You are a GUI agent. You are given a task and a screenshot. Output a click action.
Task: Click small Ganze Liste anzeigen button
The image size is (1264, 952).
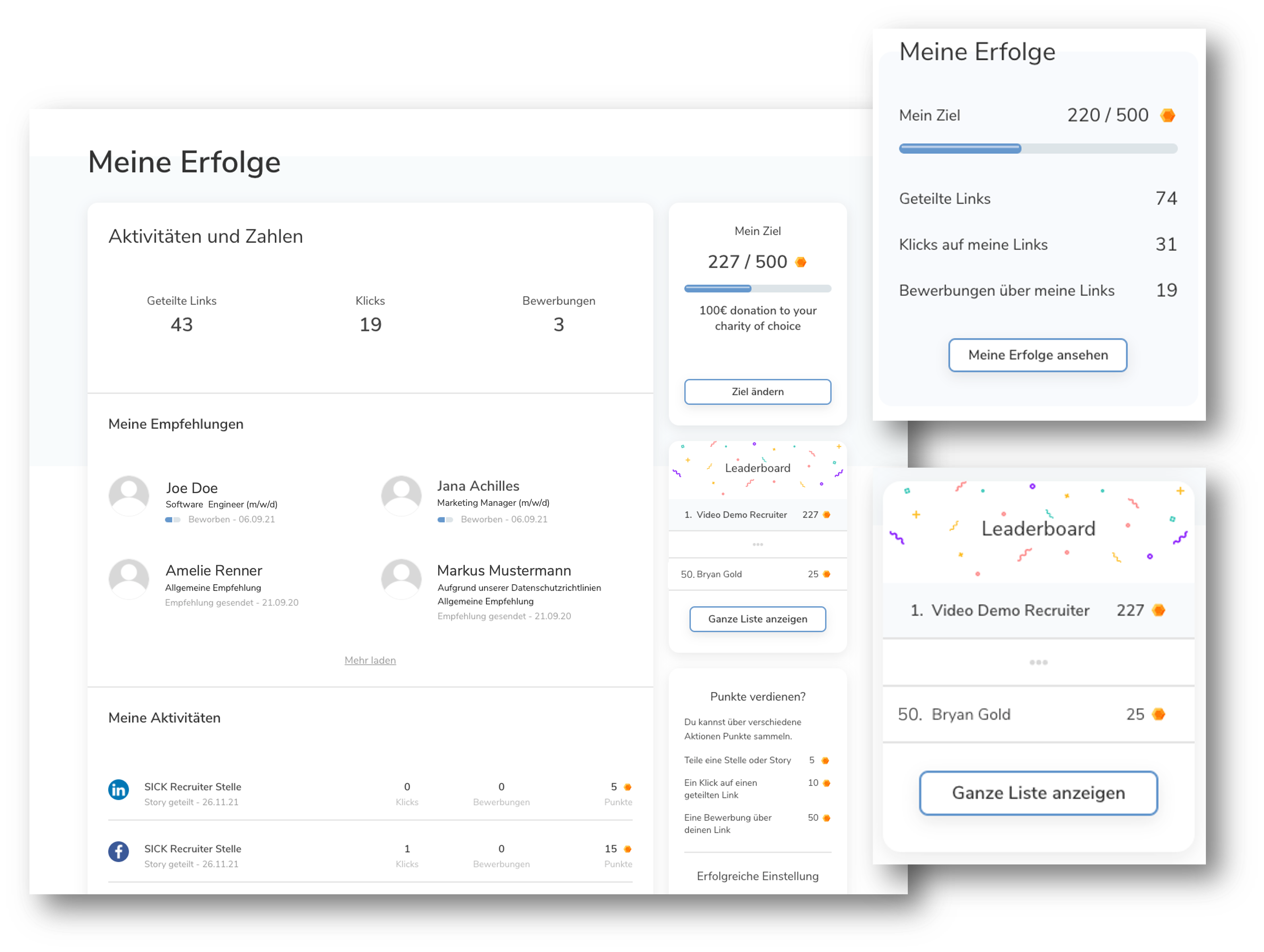pos(758,619)
